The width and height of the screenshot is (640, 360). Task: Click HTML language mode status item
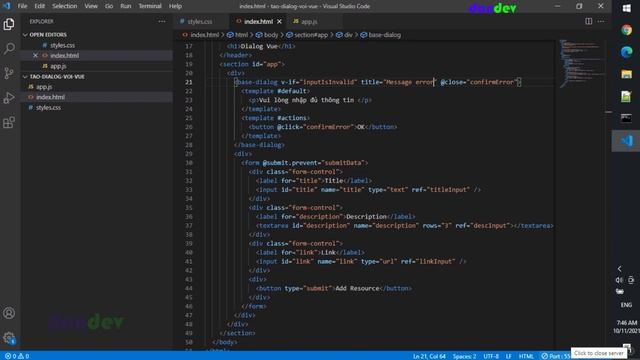click(526, 356)
